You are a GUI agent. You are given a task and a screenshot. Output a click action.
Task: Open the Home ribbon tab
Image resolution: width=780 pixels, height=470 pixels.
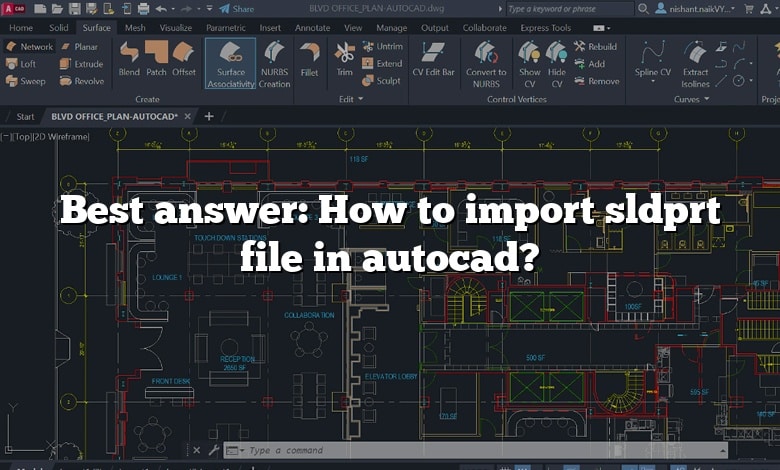(21, 28)
